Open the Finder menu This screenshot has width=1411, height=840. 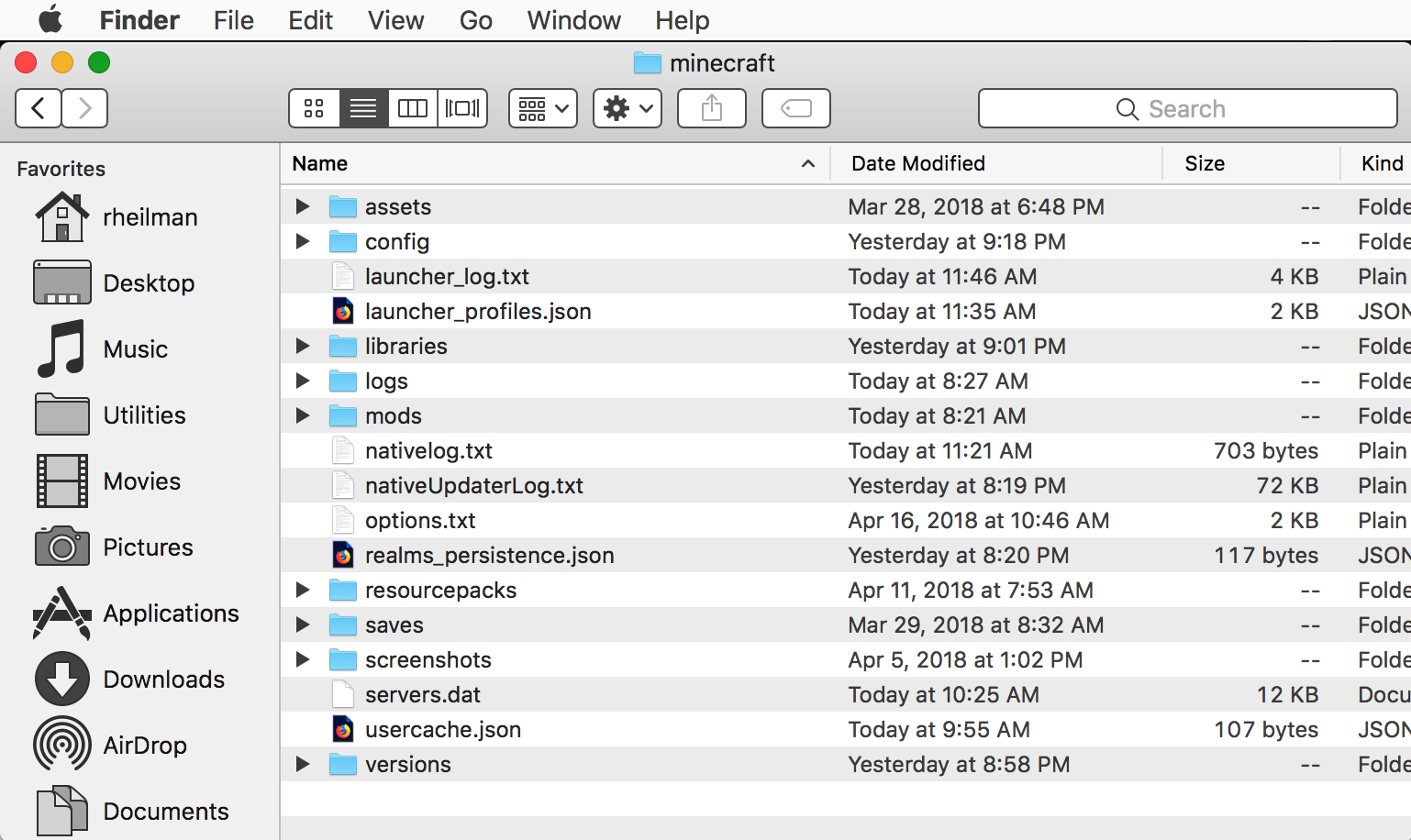(139, 20)
